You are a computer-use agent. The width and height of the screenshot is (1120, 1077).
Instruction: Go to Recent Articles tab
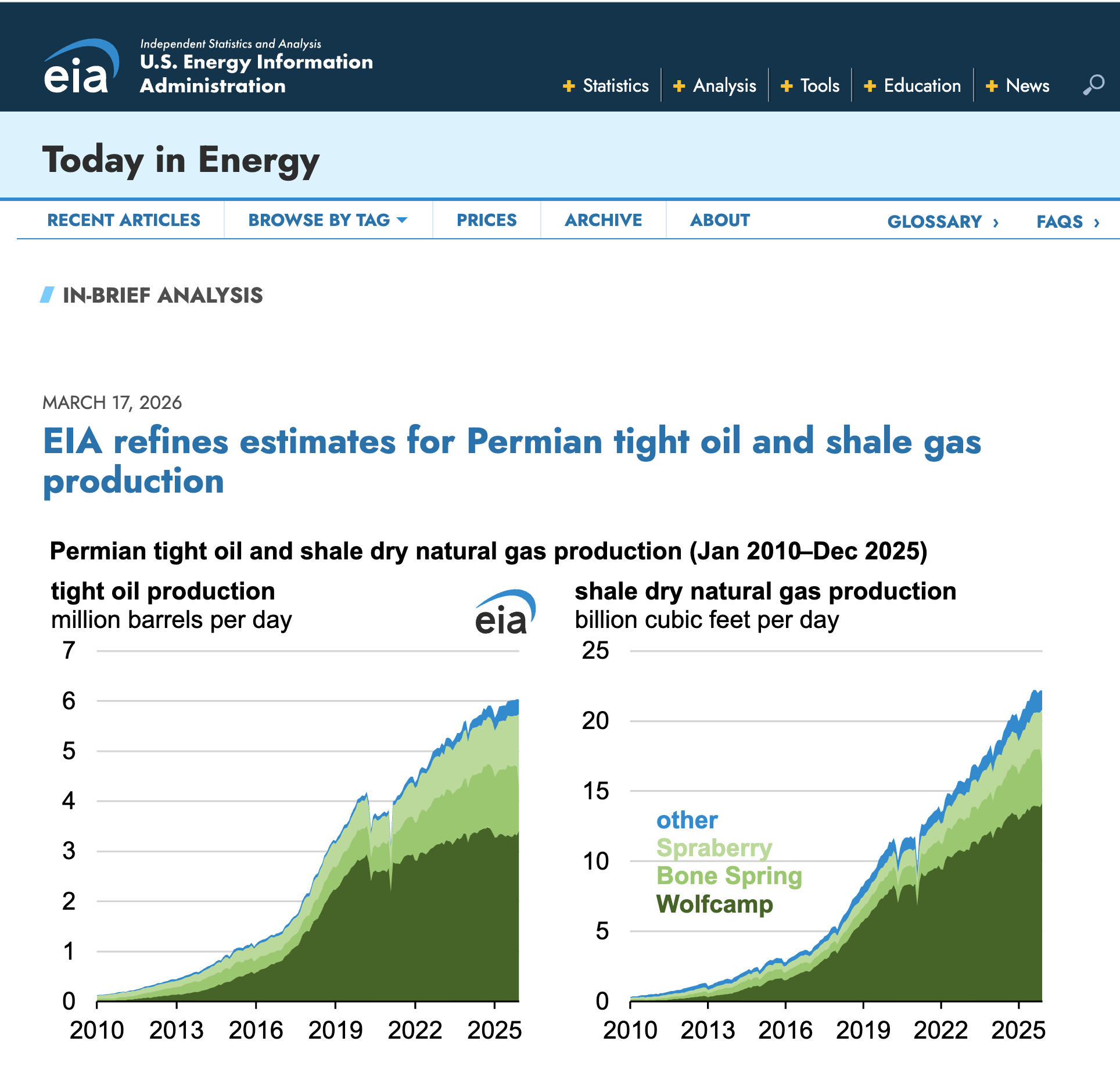[x=124, y=220]
